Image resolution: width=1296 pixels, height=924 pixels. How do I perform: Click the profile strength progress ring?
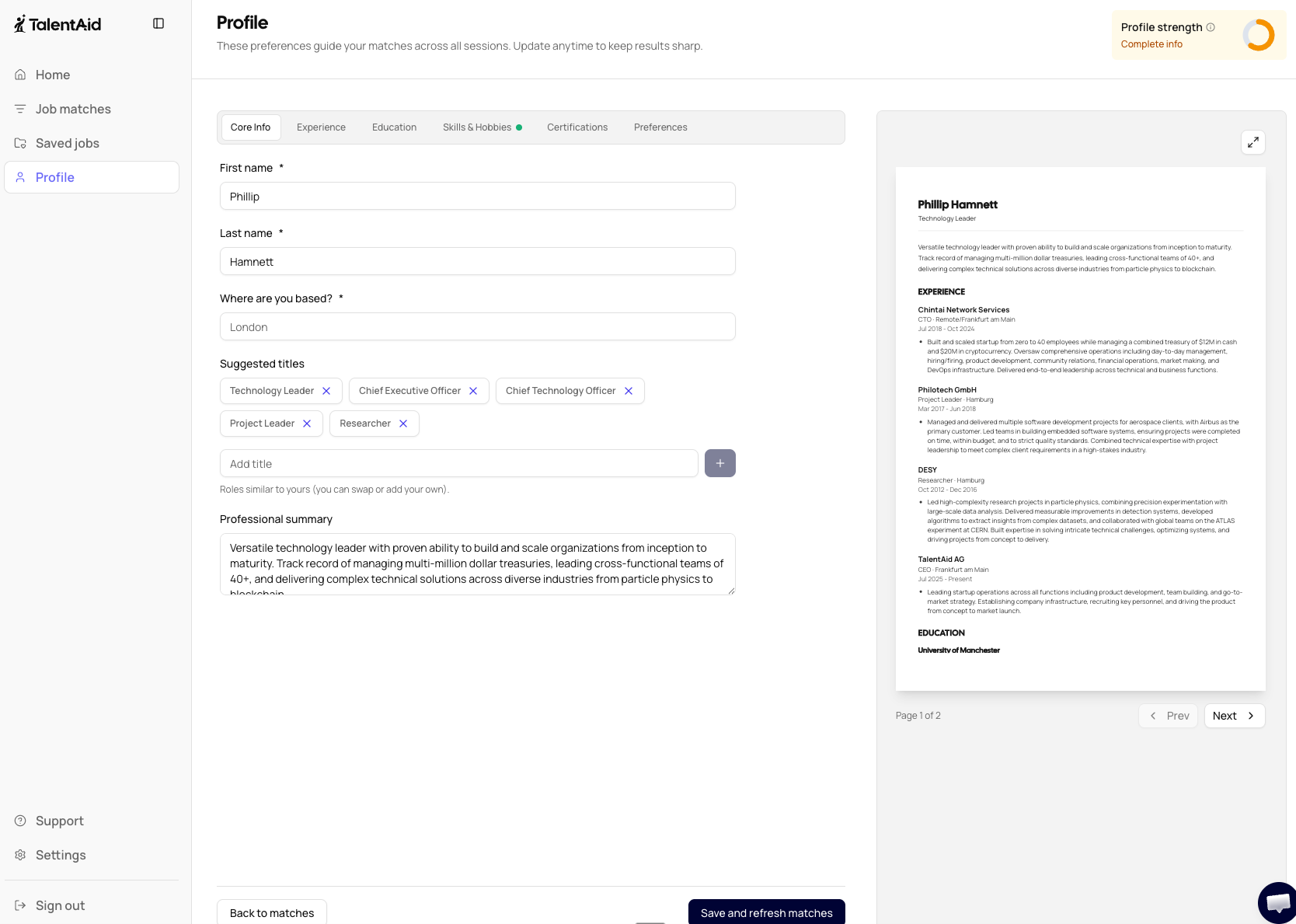coord(1259,35)
